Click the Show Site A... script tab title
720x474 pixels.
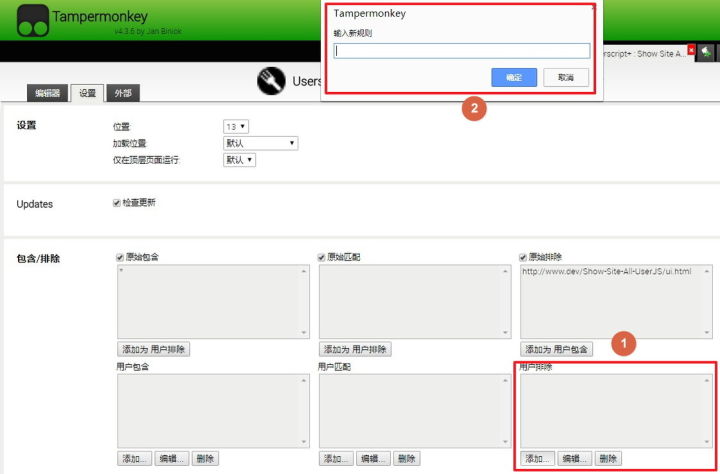point(645,54)
